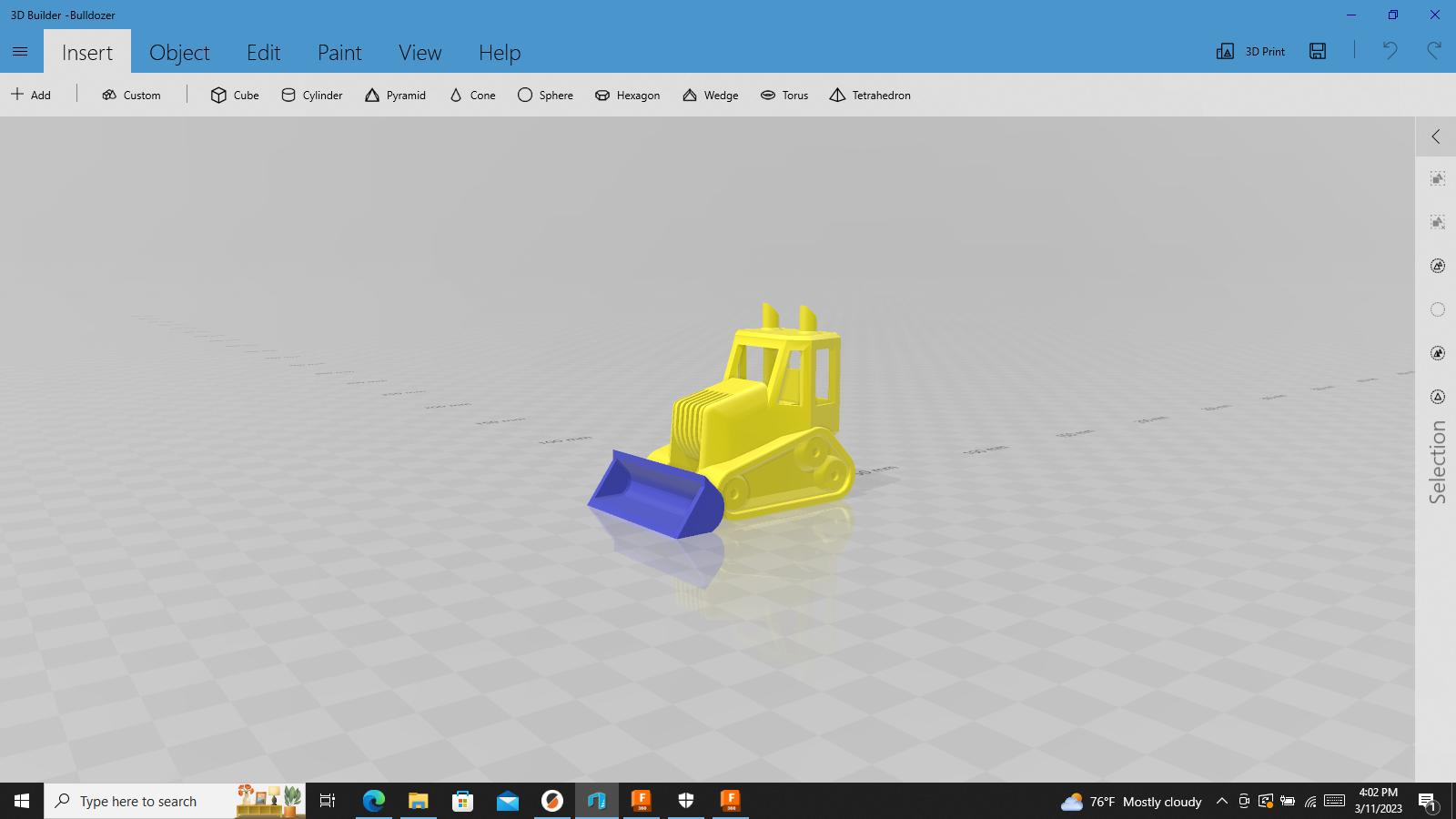Show hidden system tray icons
This screenshot has width=1456, height=819.
click(x=1222, y=801)
